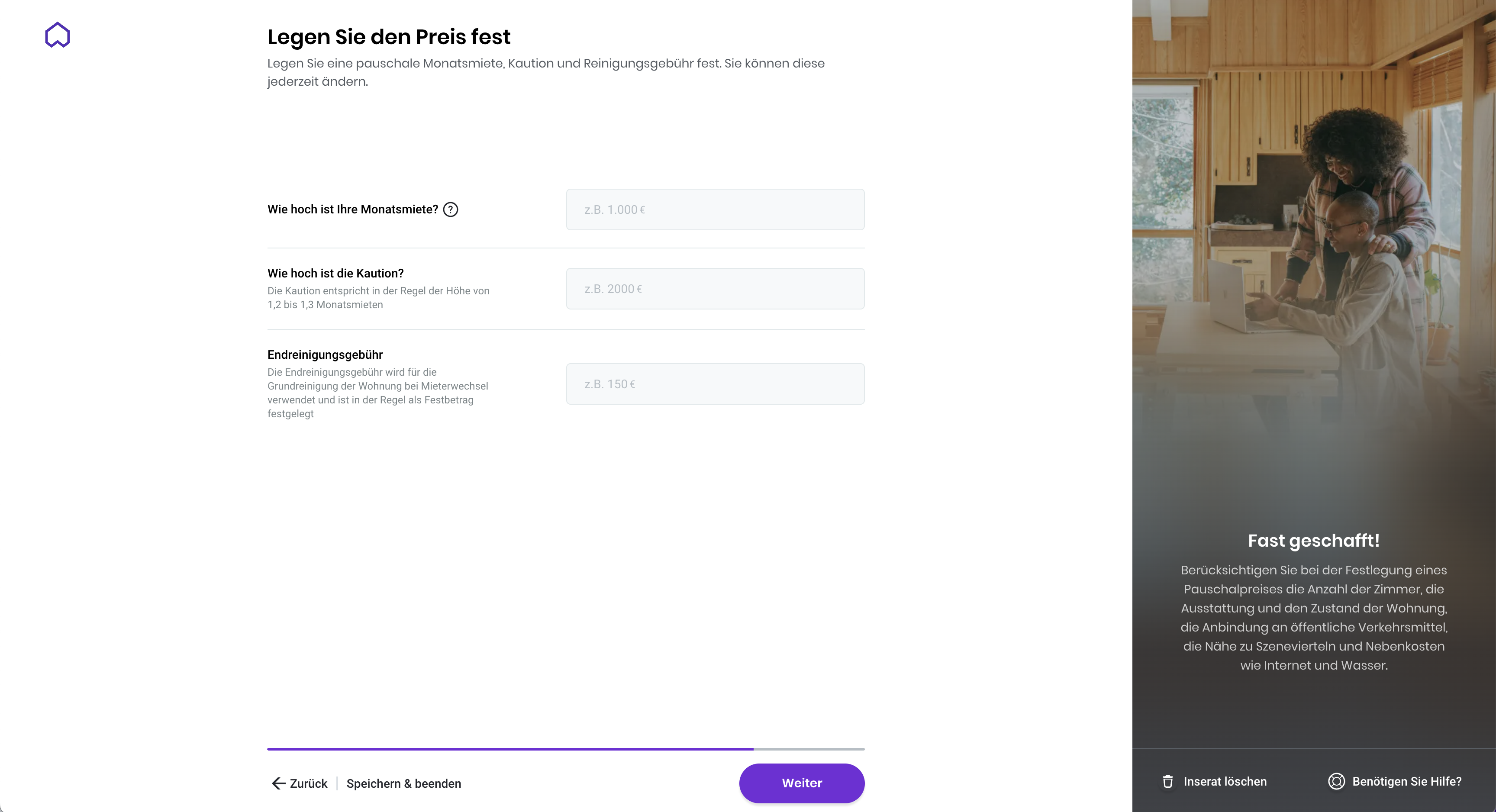Click the heading Legen Sie den Preis fest

[389, 37]
